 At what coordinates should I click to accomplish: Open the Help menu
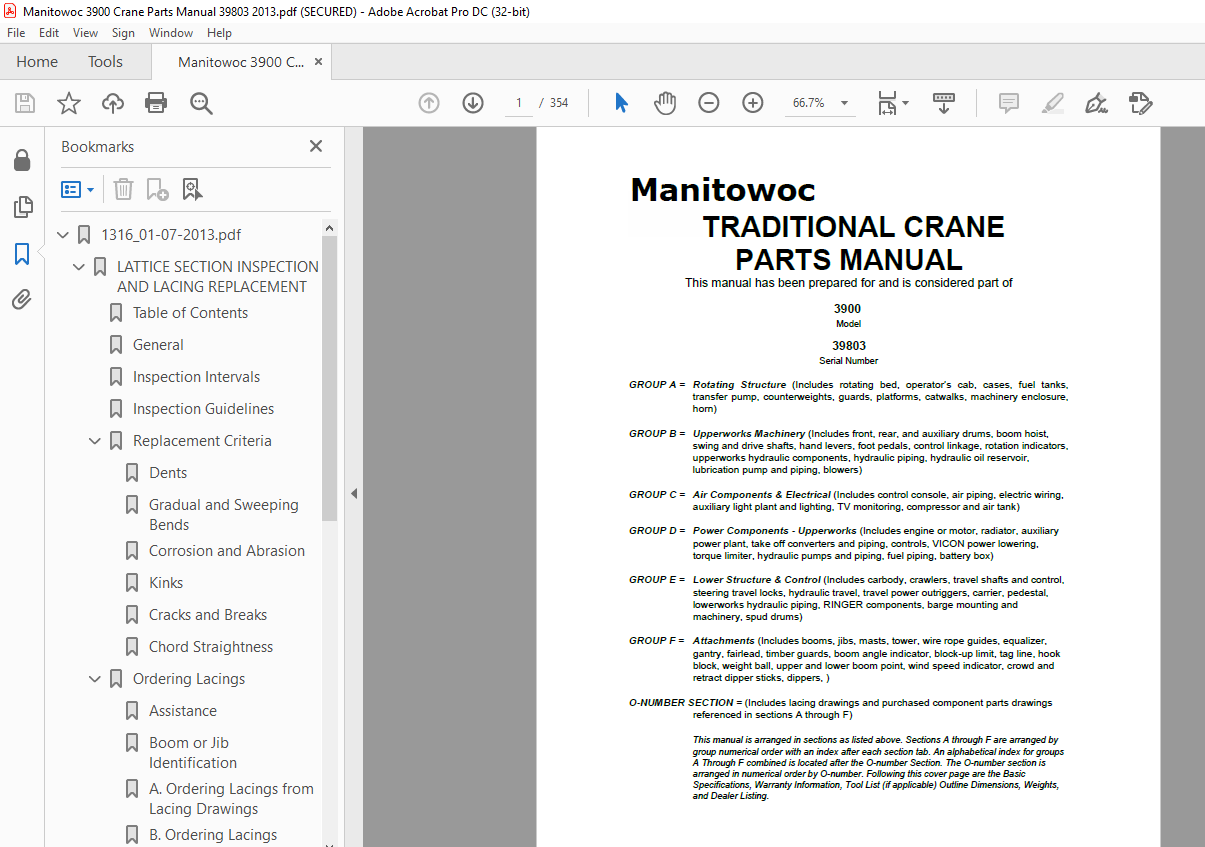point(219,33)
